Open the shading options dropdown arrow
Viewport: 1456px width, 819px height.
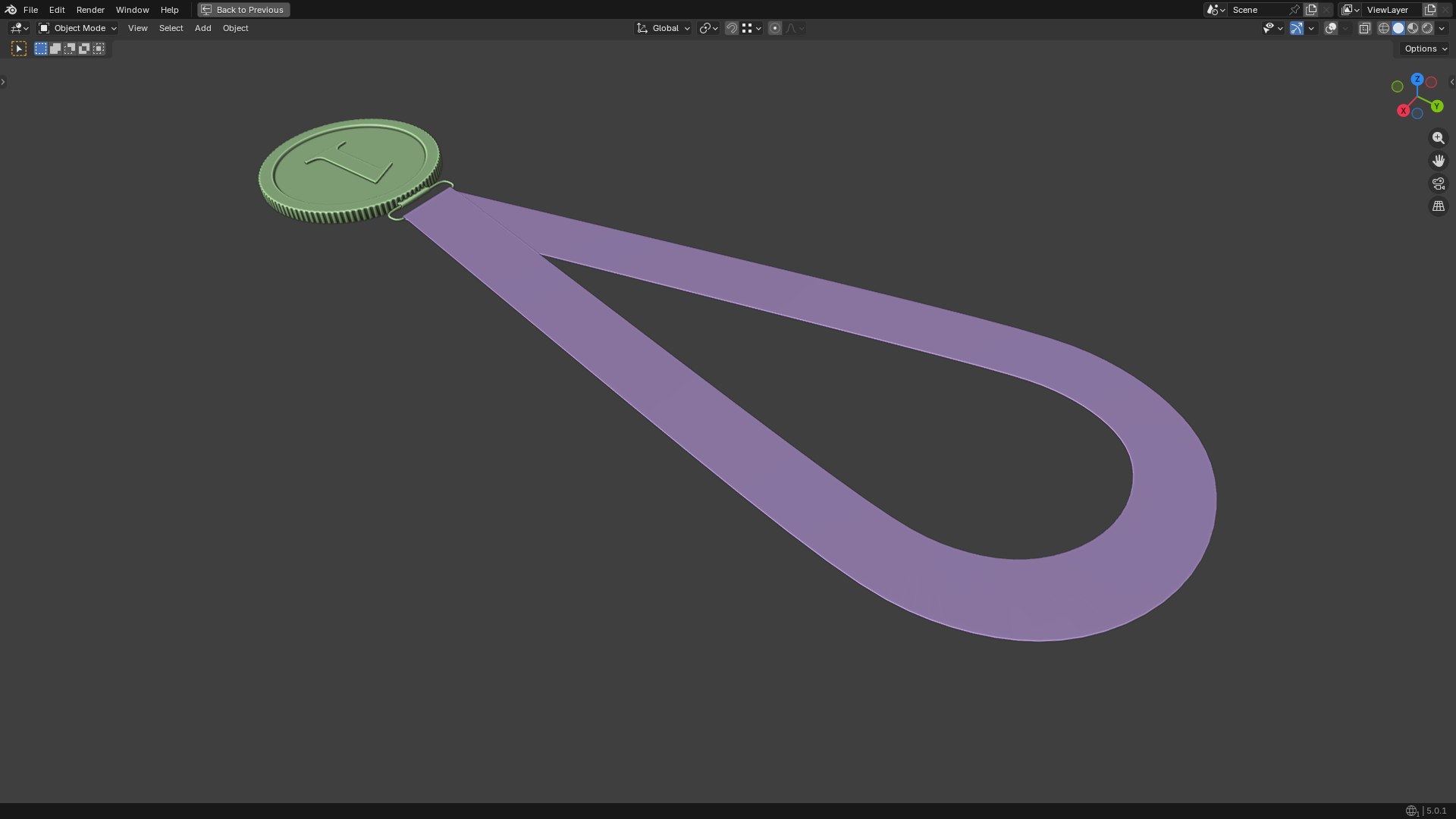point(1442,28)
